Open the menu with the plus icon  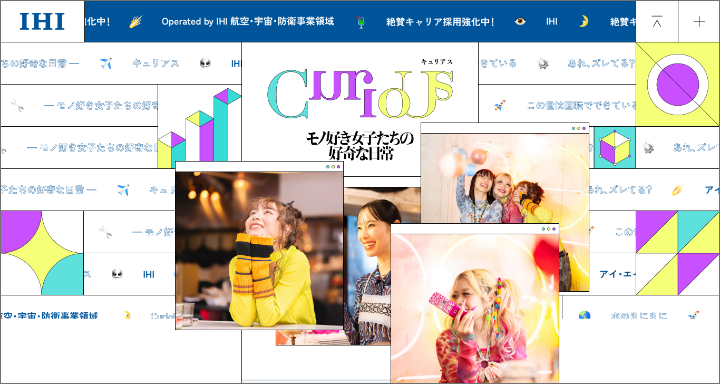[699, 22]
